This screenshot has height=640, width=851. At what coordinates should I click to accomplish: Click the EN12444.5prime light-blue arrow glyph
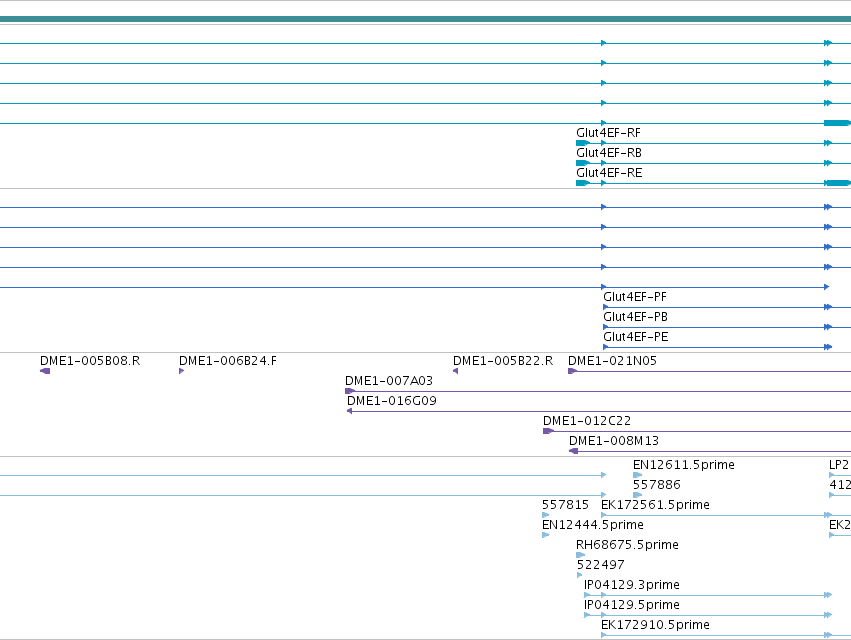[x=545, y=536]
